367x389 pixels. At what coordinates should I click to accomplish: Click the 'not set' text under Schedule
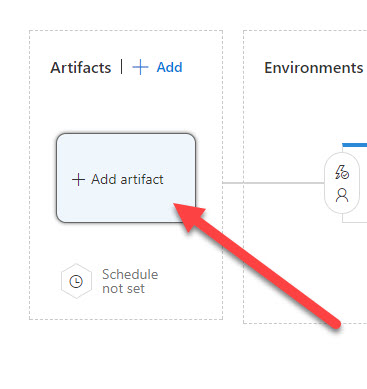coord(123,289)
